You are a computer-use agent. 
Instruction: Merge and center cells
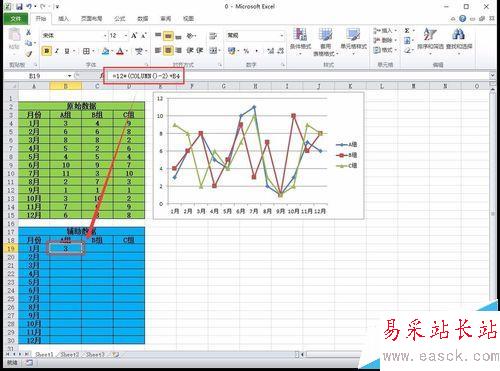point(213,51)
